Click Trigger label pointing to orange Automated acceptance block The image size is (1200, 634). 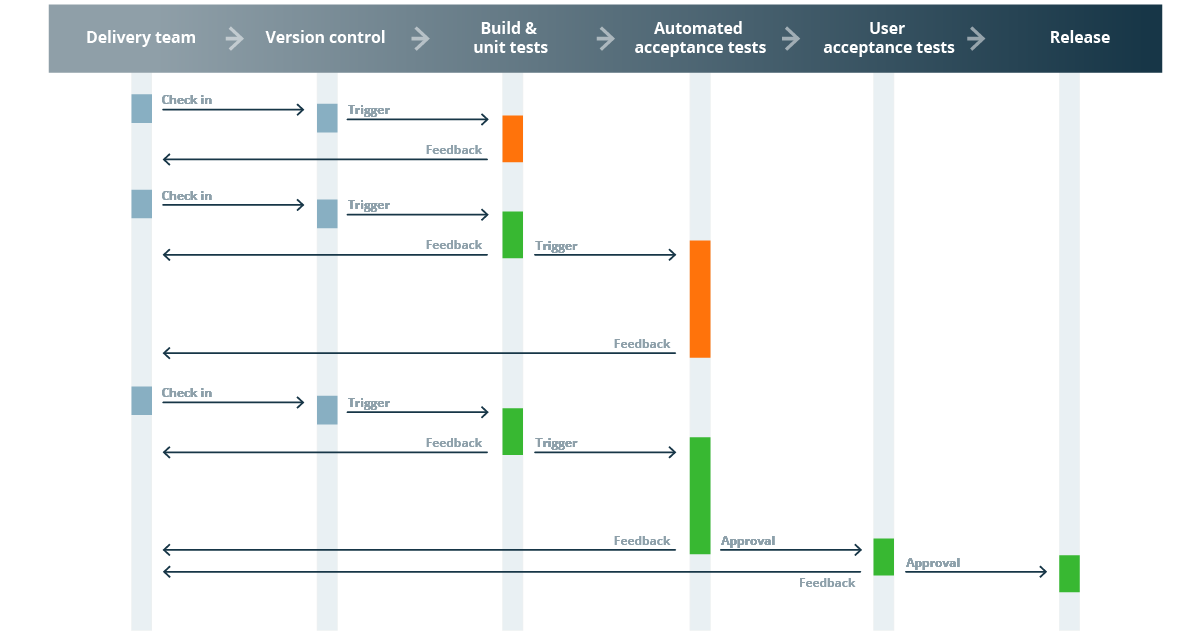(x=556, y=246)
